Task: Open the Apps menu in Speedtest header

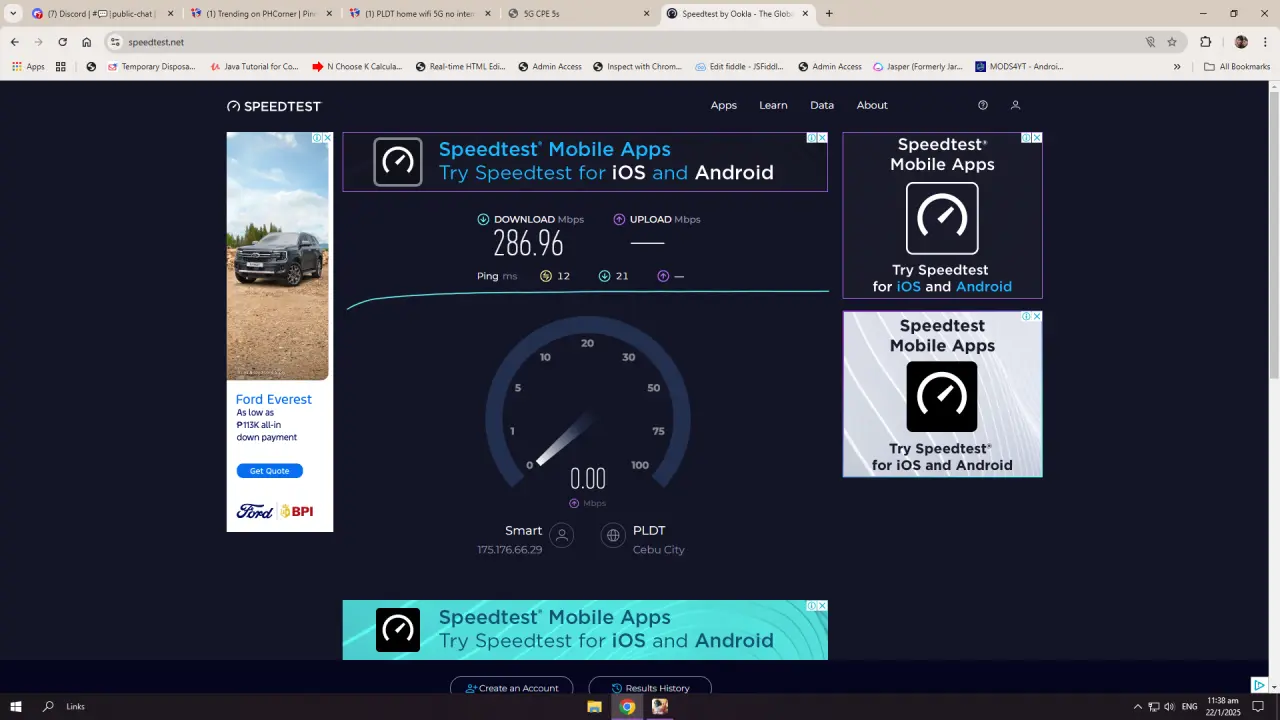Action: (x=724, y=105)
